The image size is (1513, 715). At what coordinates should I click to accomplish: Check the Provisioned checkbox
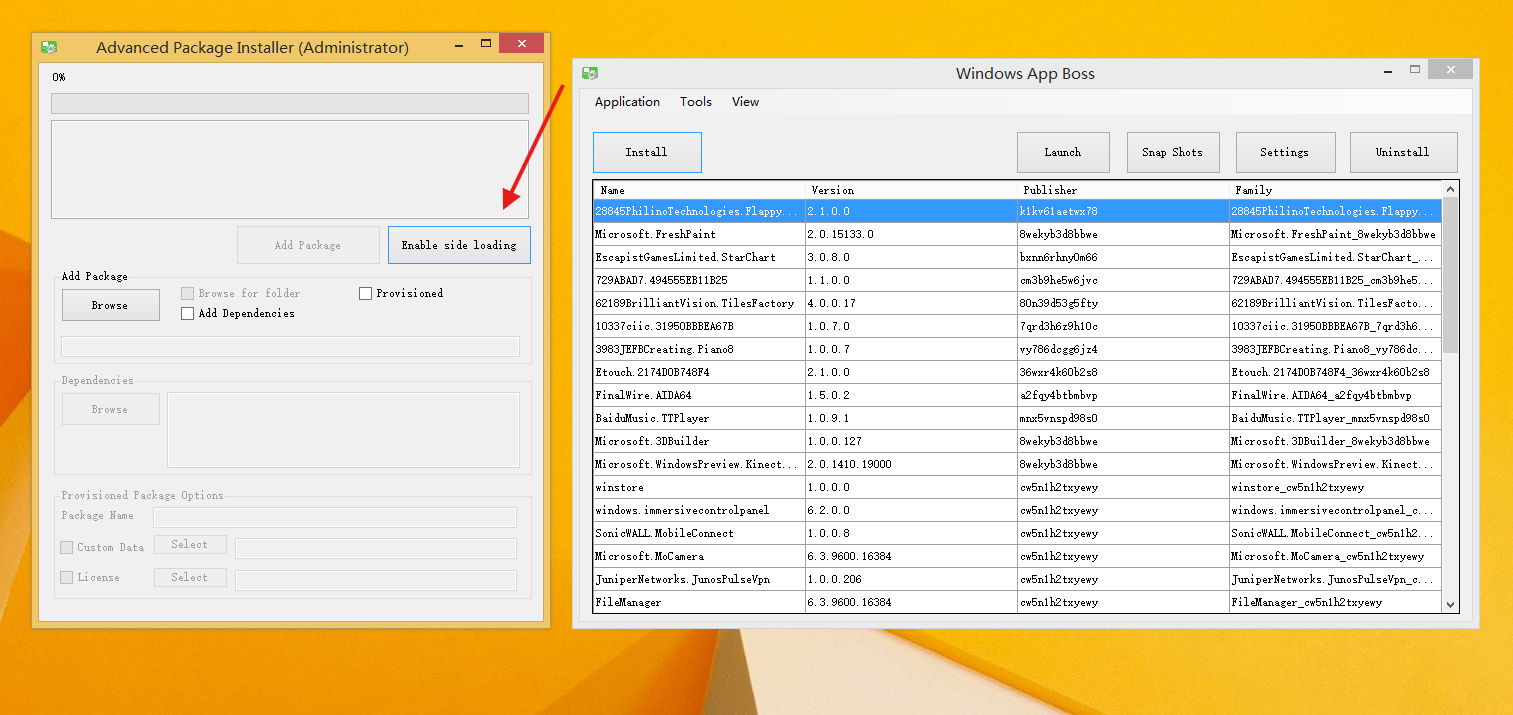pyautogui.click(x=366, y=293)
